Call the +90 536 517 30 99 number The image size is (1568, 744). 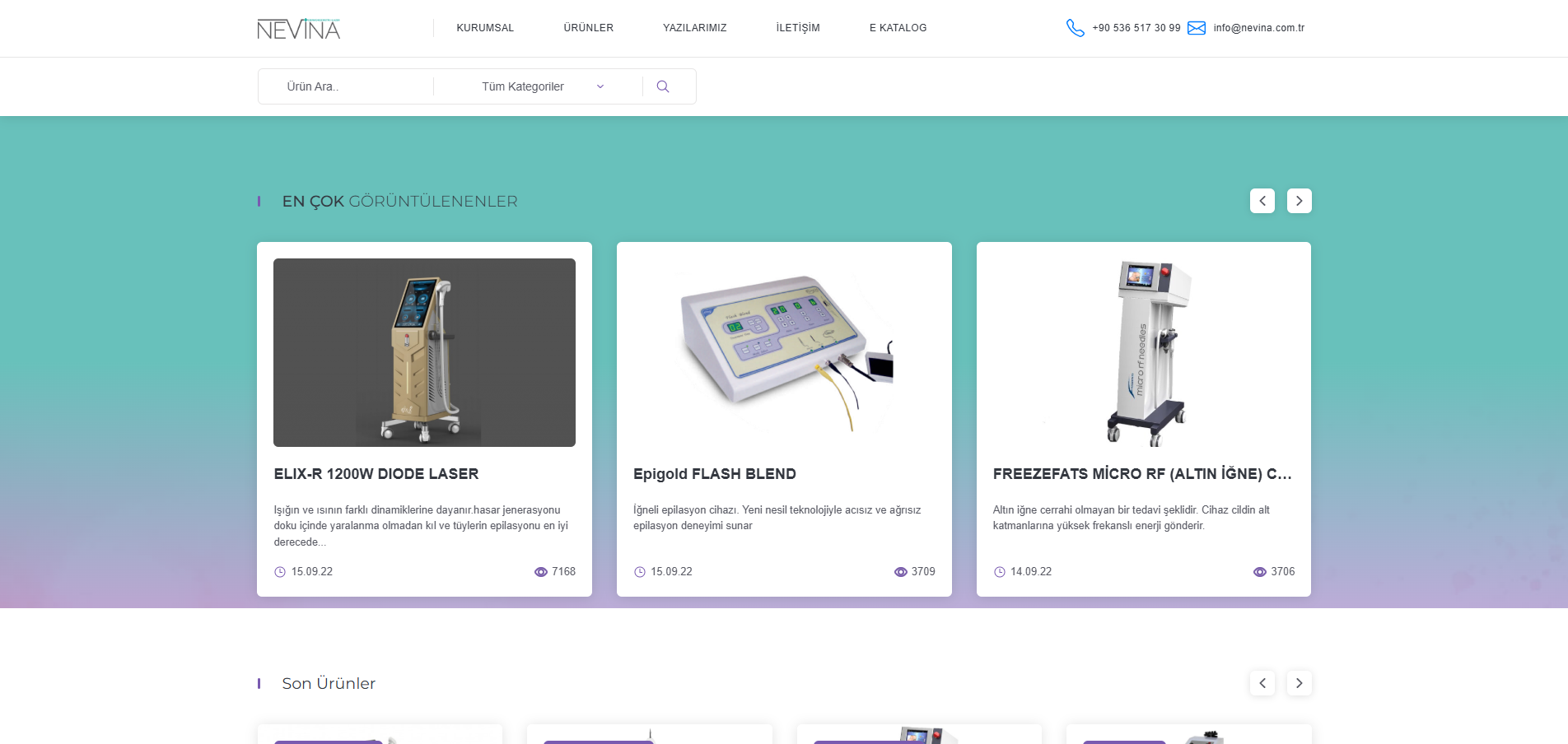tap(1136, 28)
